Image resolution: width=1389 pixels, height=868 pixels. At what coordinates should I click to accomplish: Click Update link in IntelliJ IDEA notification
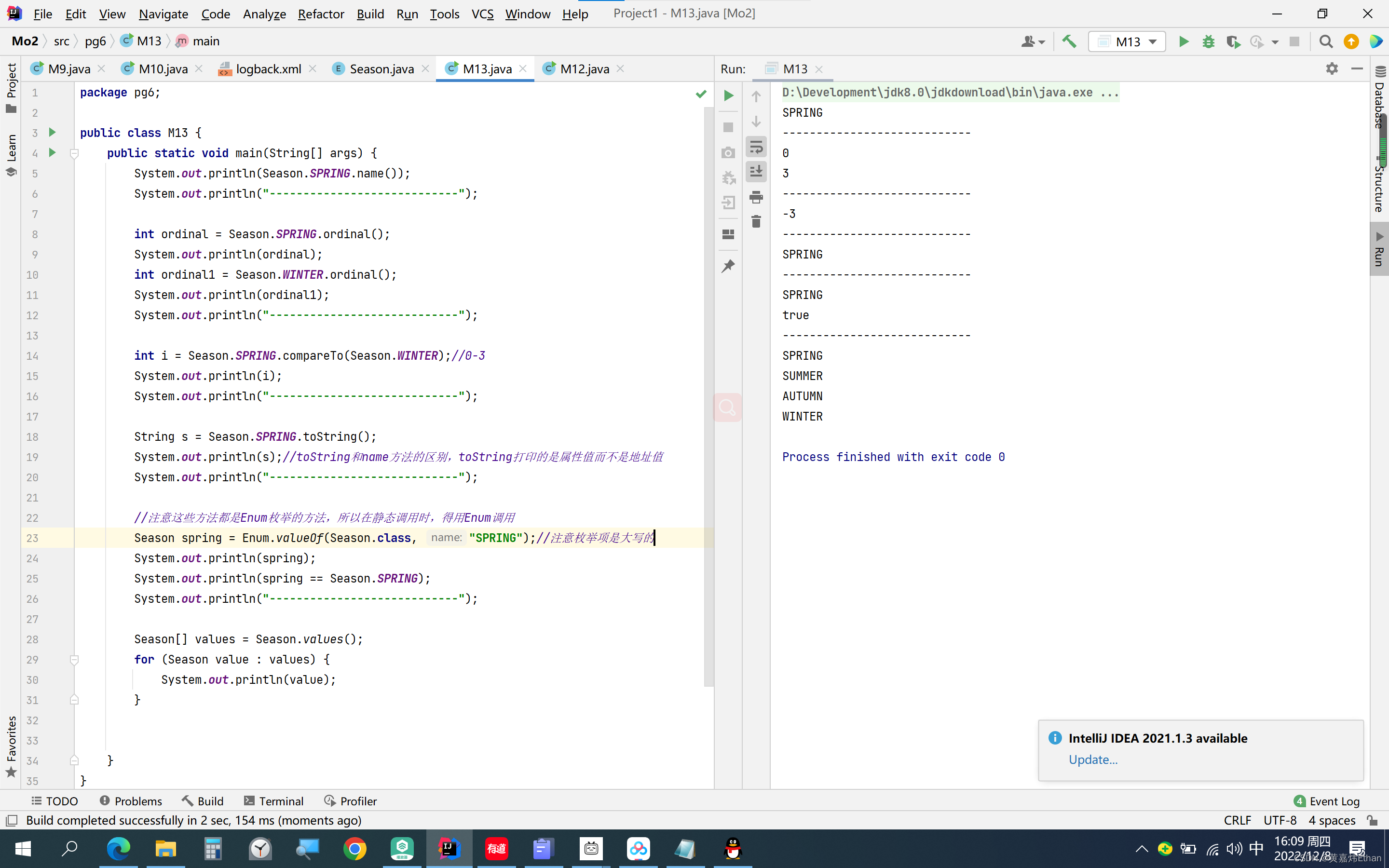(x=1093, y=760)
